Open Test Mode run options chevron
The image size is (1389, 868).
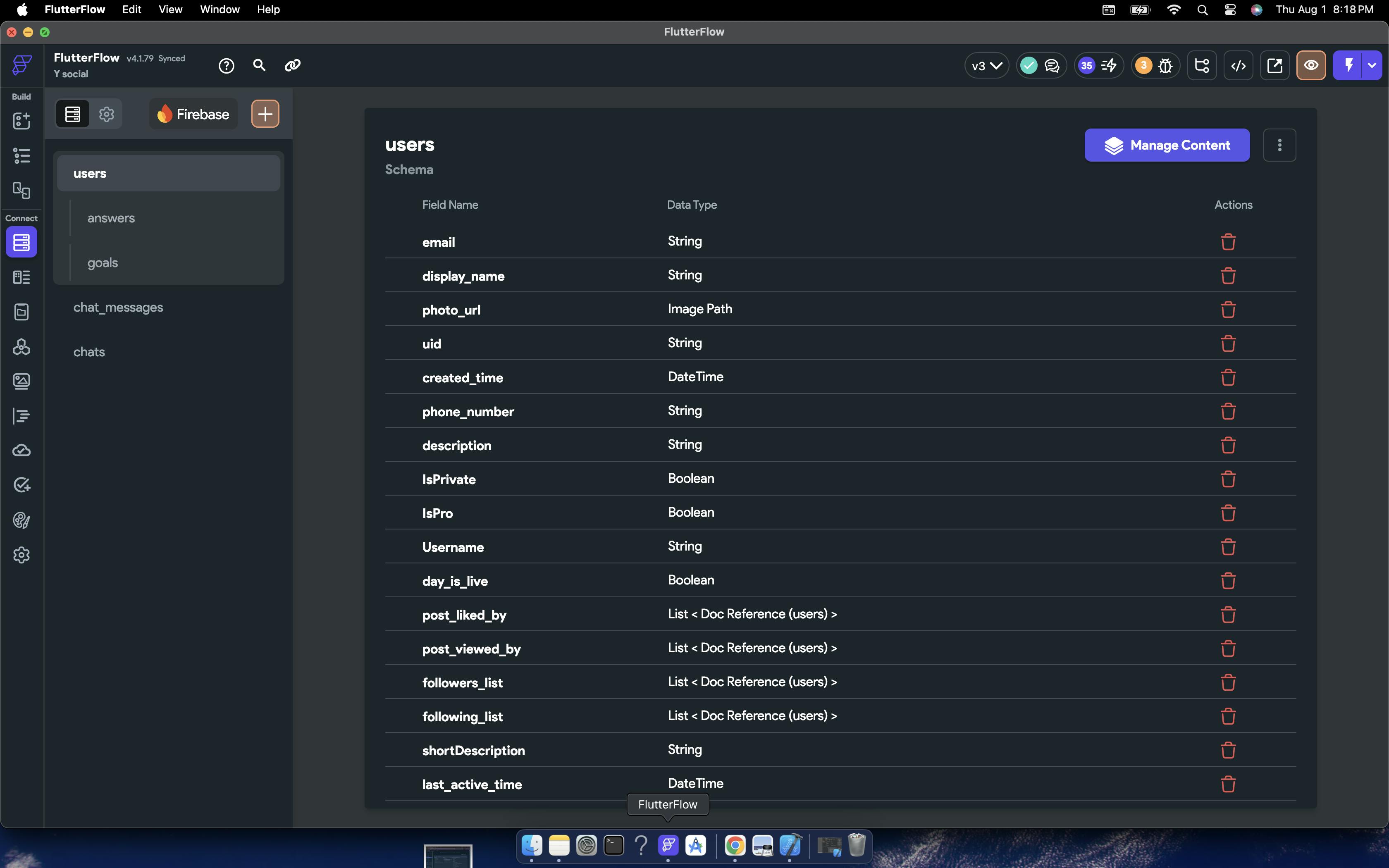1372,65
